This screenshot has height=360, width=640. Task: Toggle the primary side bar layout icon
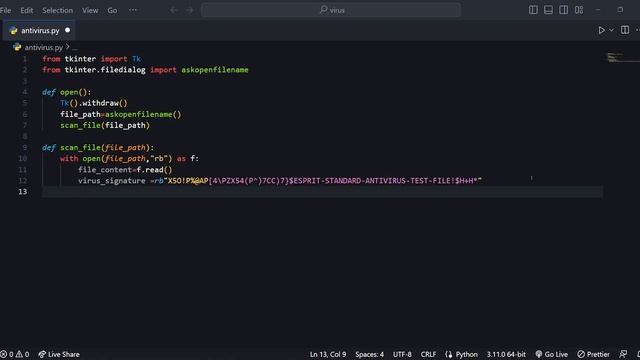(x=533, y=10)
